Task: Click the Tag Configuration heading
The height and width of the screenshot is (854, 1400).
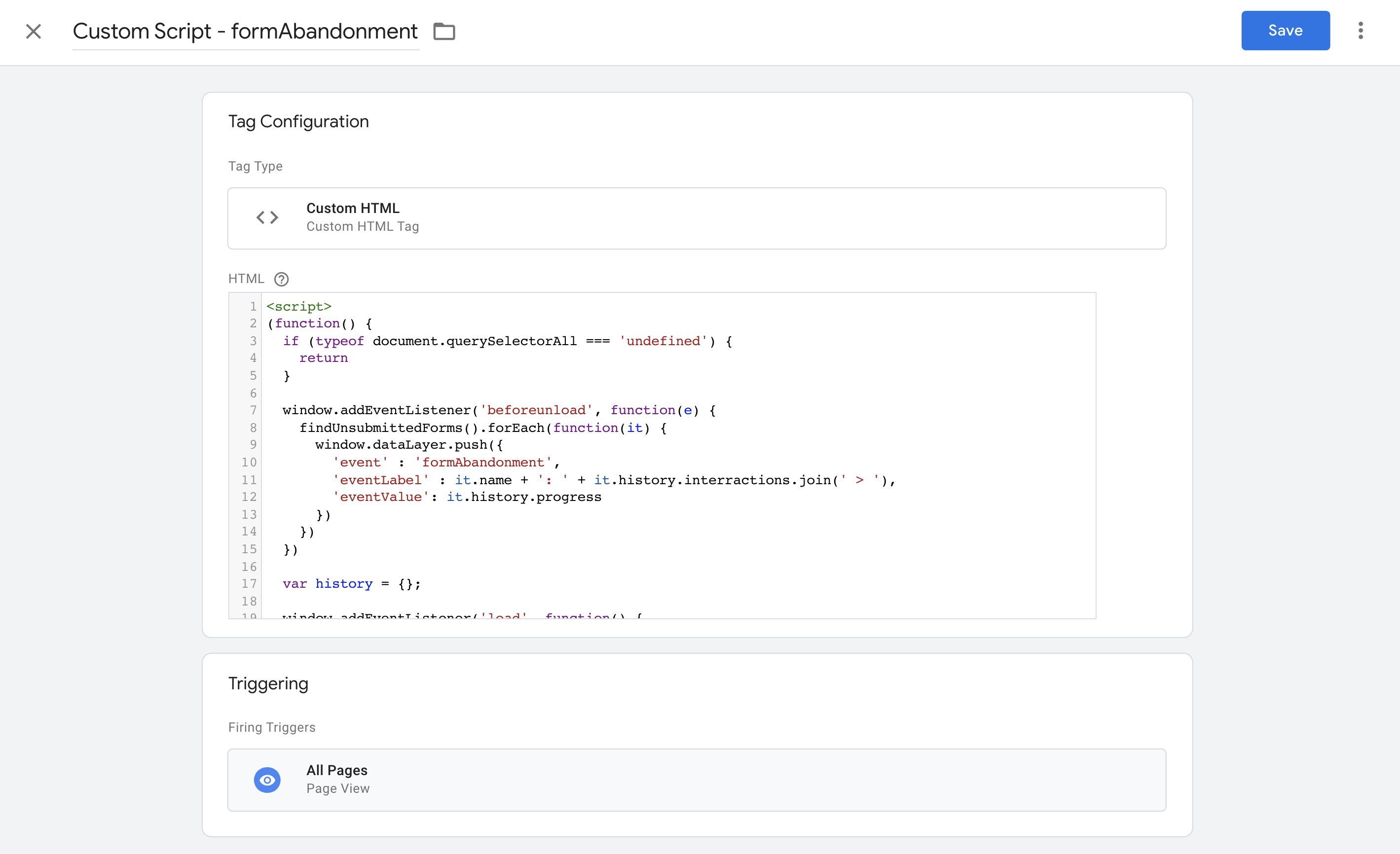Action: coord(298,121)
